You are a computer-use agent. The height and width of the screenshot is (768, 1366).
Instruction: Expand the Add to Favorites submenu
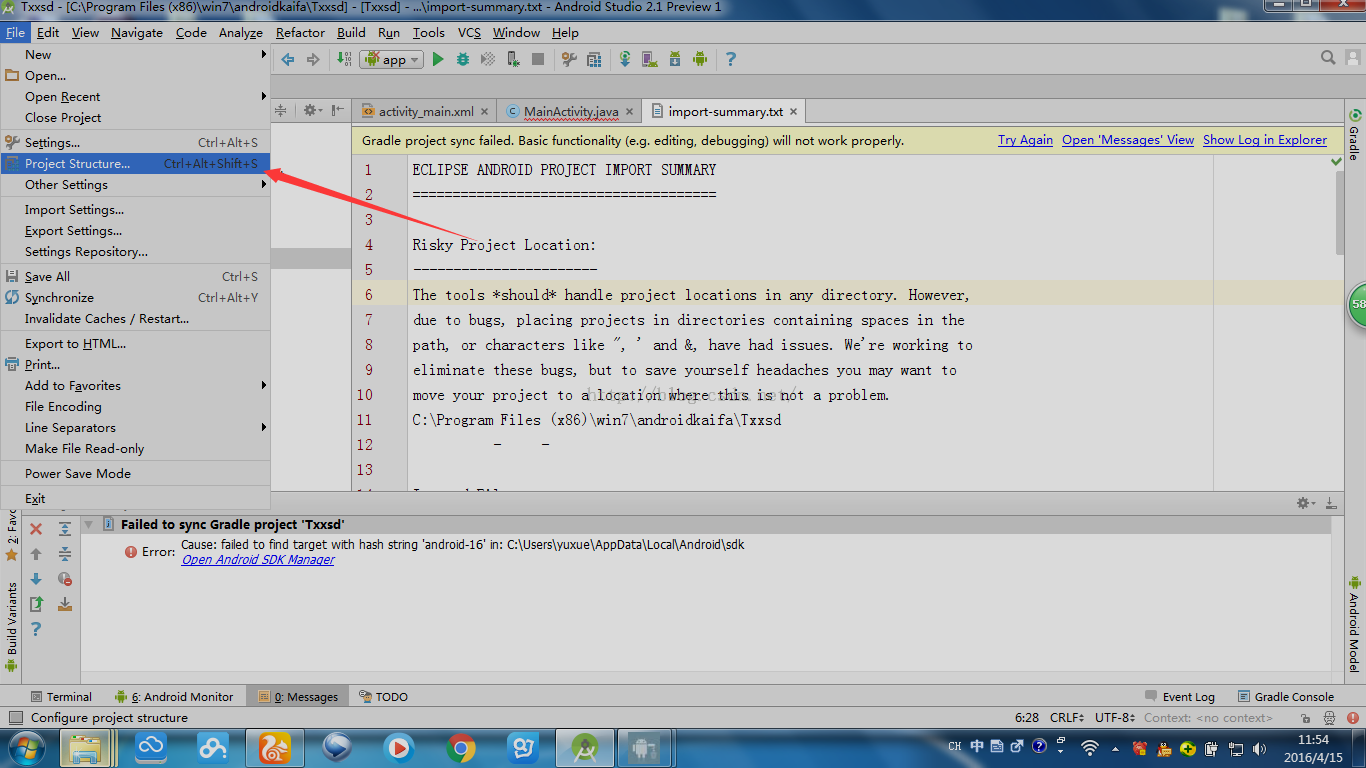(x=135, y=386)
